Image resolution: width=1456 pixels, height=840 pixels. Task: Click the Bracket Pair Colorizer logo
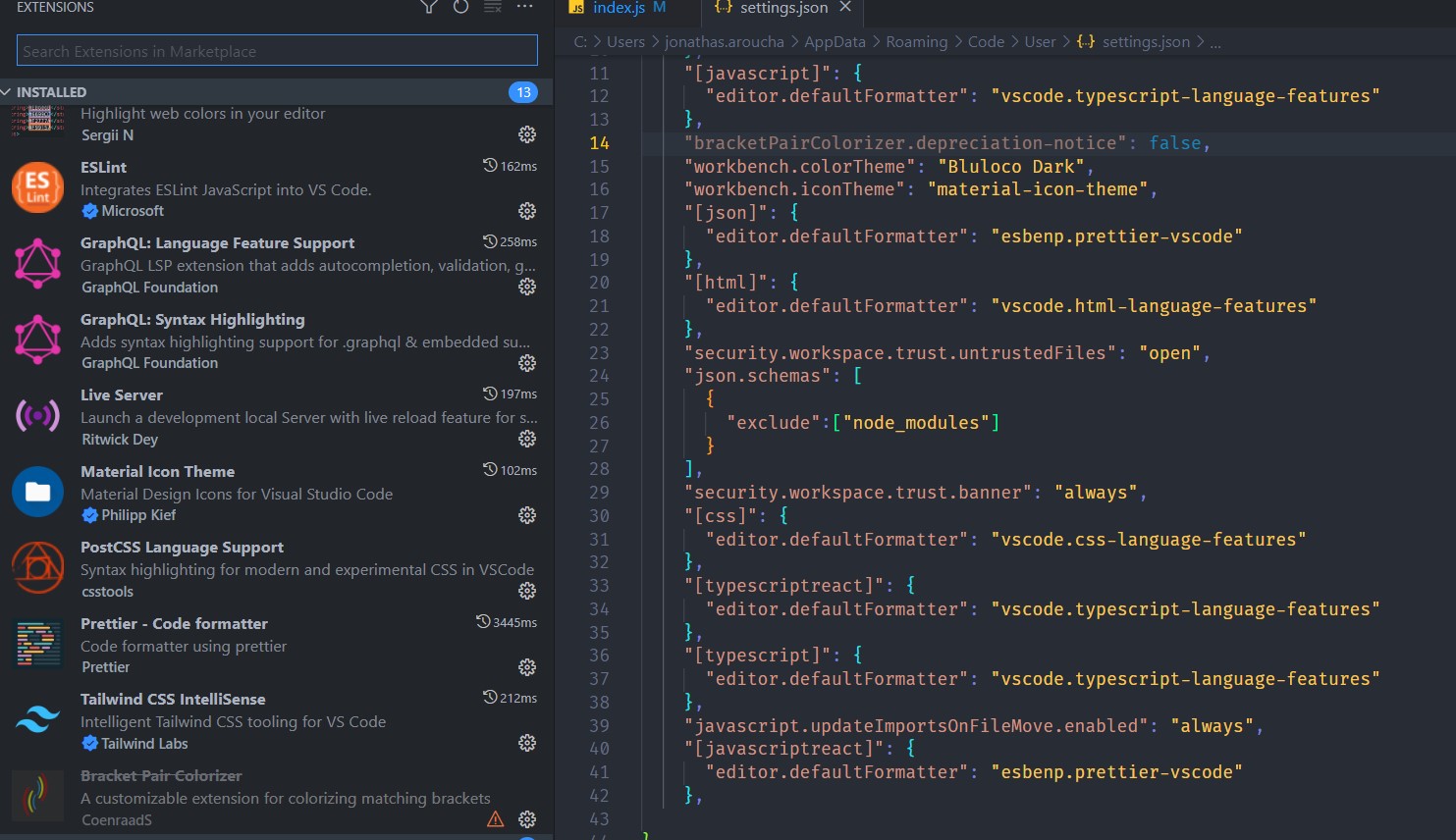tap(37, 796)
